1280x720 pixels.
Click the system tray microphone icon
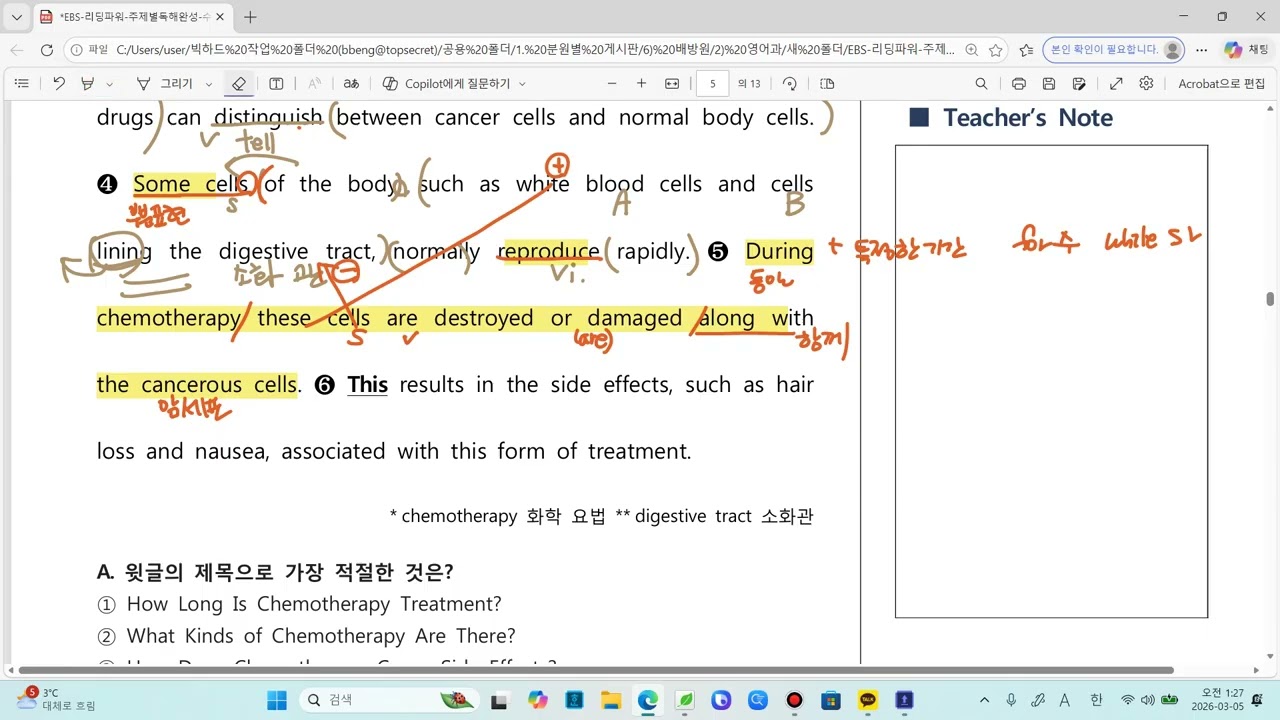pyautogui.click(x=1011, y=700)
